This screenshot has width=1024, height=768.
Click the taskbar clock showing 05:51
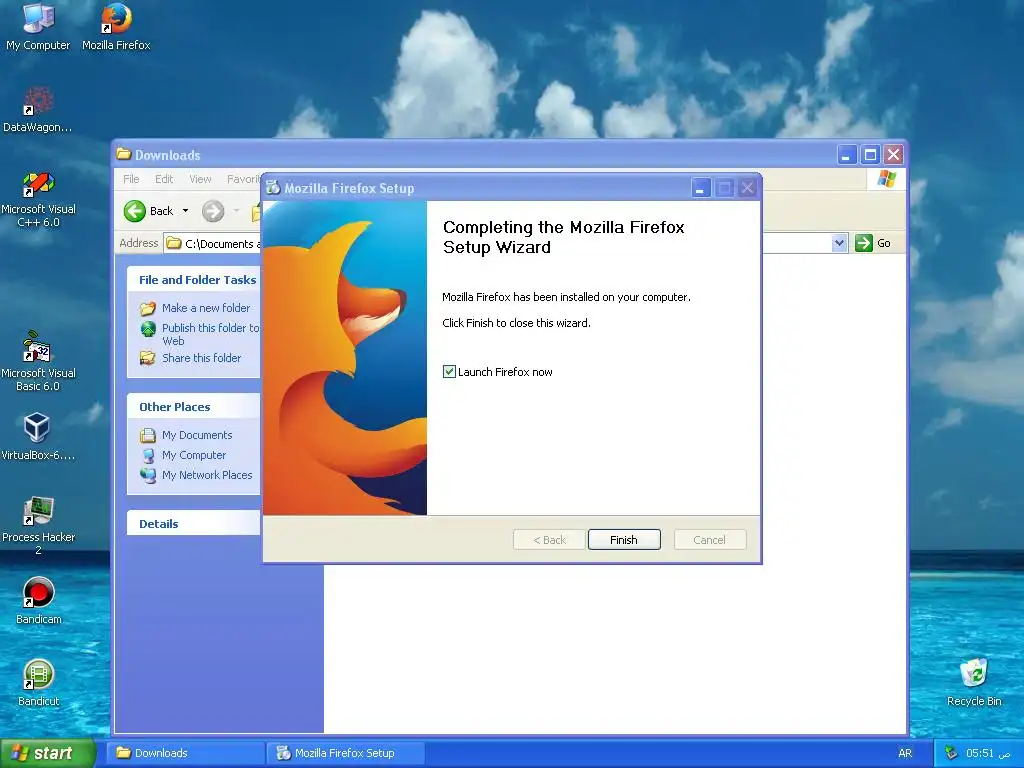(x=988, y=753)
